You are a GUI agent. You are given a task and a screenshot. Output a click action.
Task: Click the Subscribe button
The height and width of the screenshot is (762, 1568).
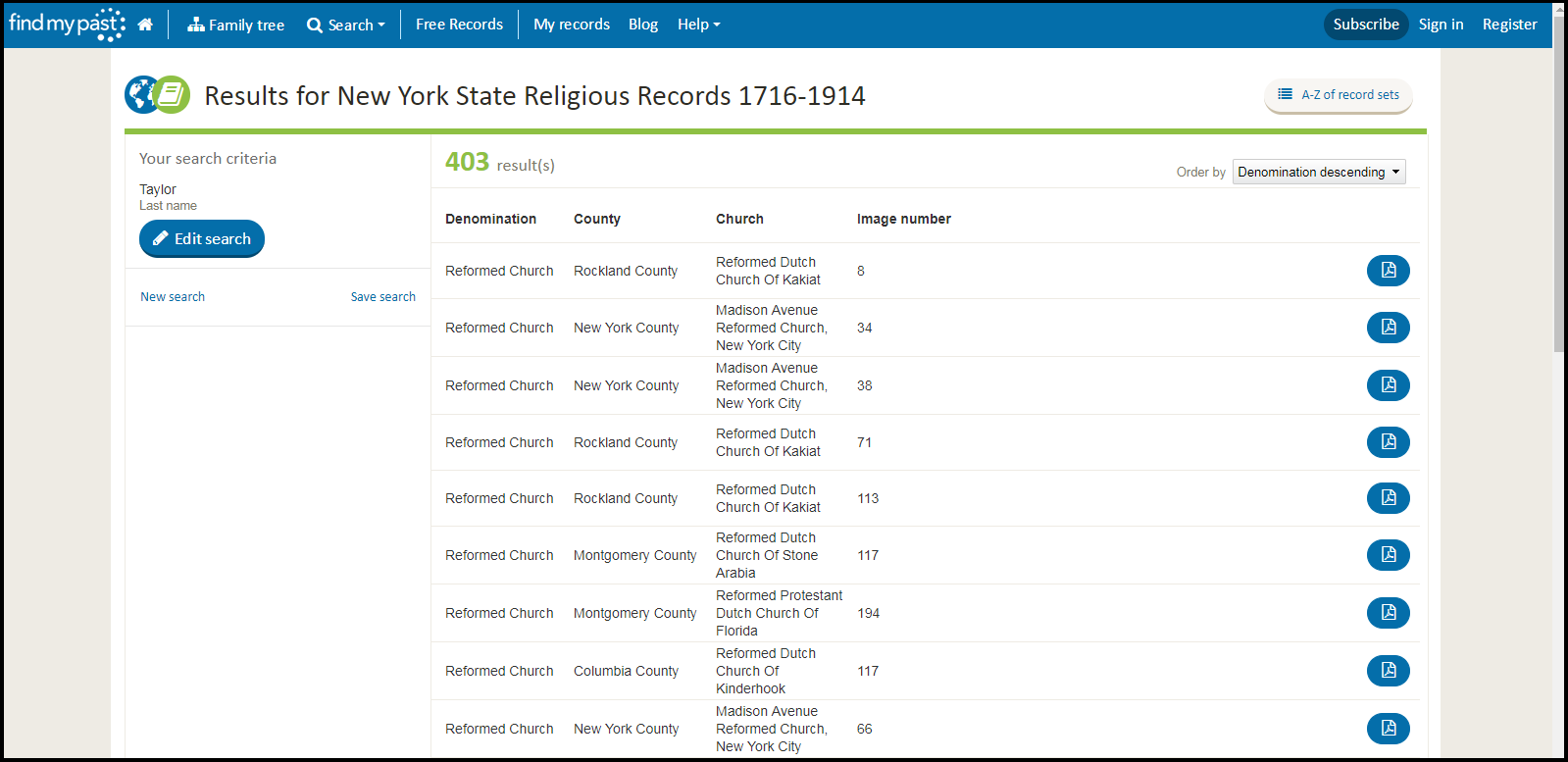[x=1365, y=25]
